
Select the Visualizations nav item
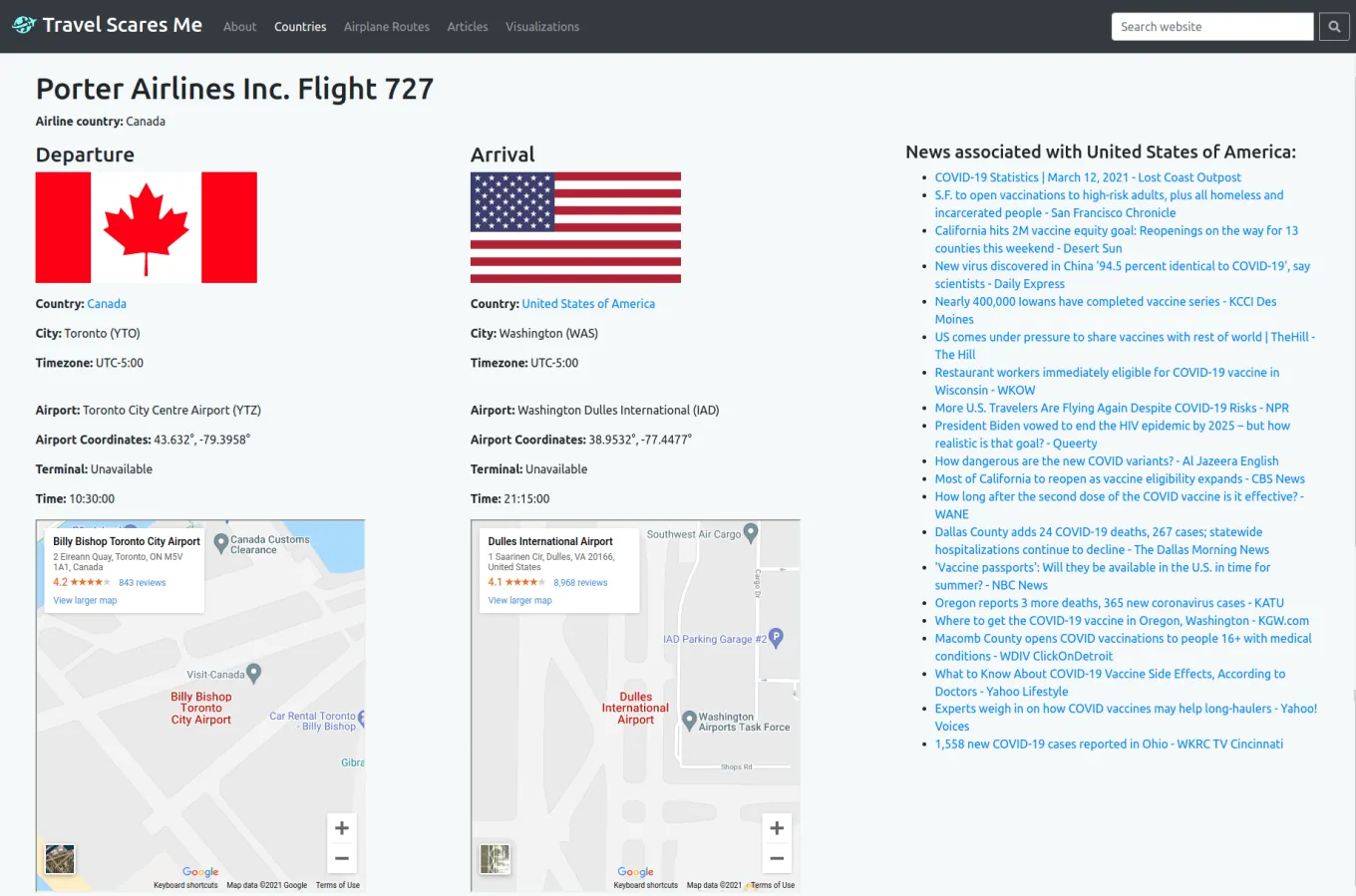(x=542, y=27)
